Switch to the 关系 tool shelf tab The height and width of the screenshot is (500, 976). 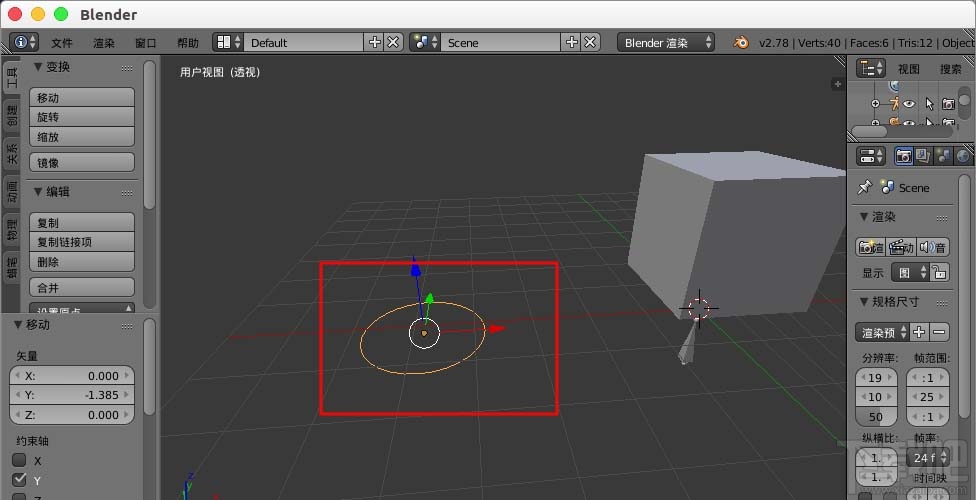click(12, 154)
